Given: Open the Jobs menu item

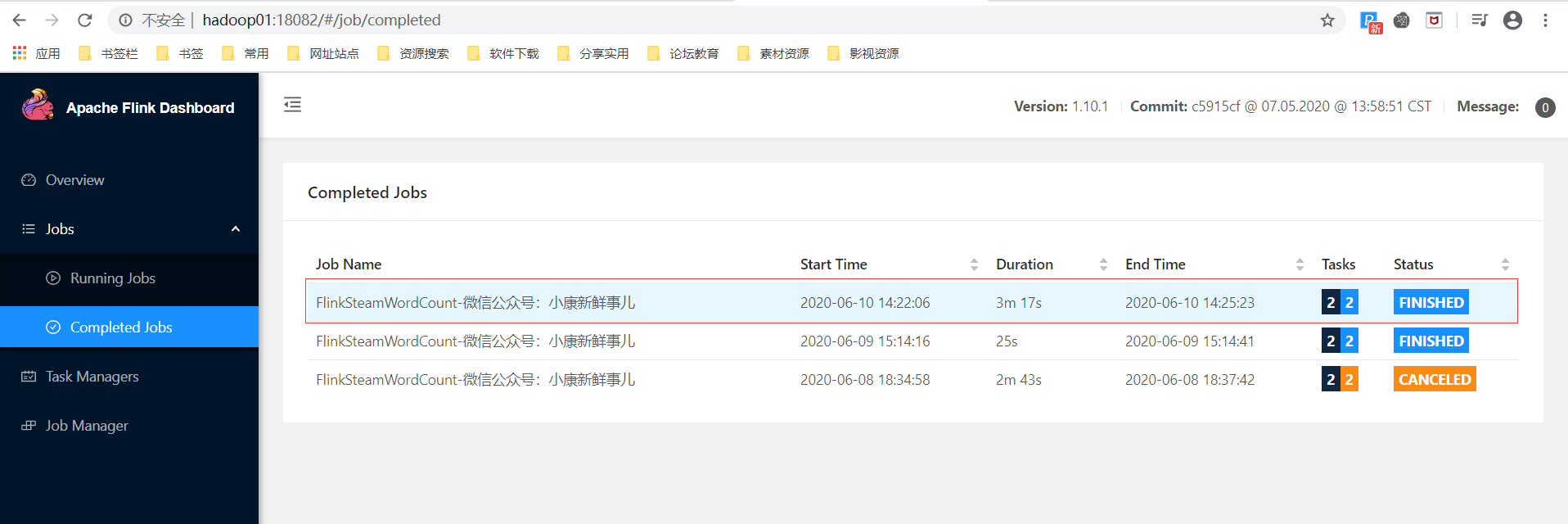Looking at the screenshot, I should 129,228.
